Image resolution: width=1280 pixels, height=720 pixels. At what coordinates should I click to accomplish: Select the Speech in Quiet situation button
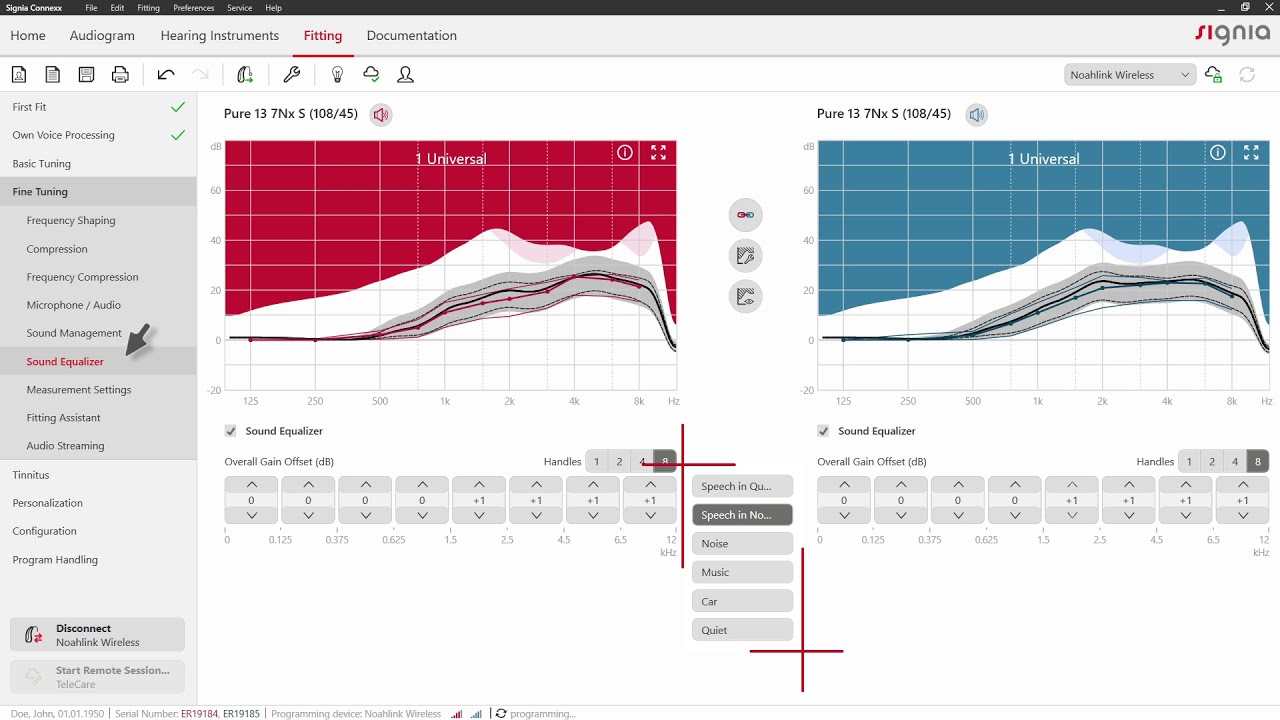pos(742,486)
